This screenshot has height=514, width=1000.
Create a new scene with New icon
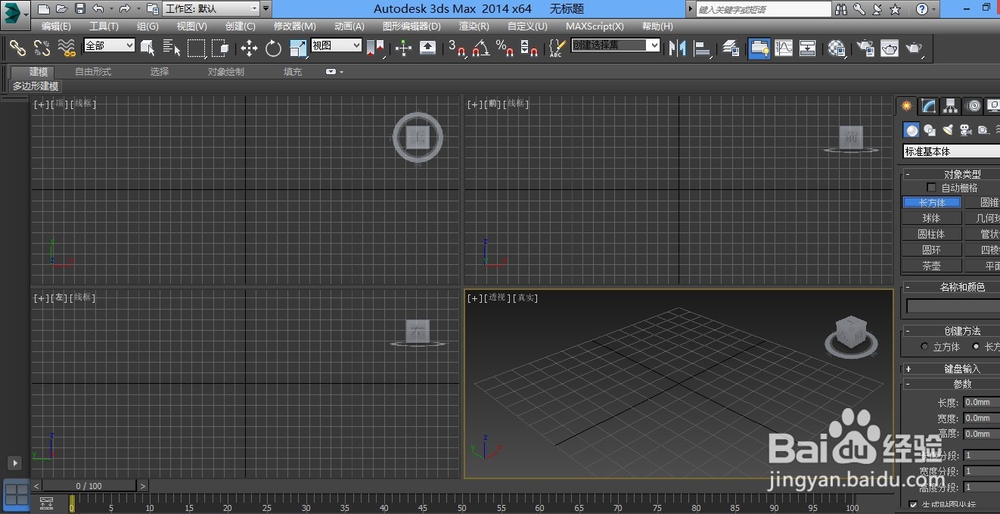[43, 9]
